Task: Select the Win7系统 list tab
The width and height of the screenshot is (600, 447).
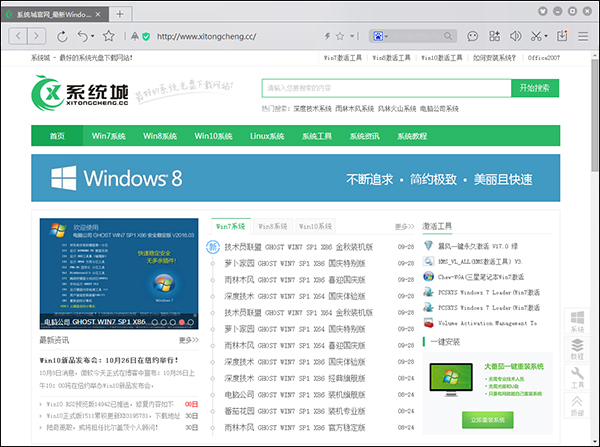Action: [x=230, y=226]
